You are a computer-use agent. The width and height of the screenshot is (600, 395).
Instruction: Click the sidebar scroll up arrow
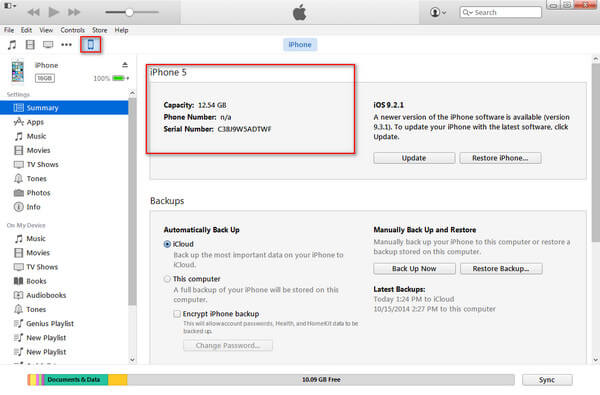point(132,93)
